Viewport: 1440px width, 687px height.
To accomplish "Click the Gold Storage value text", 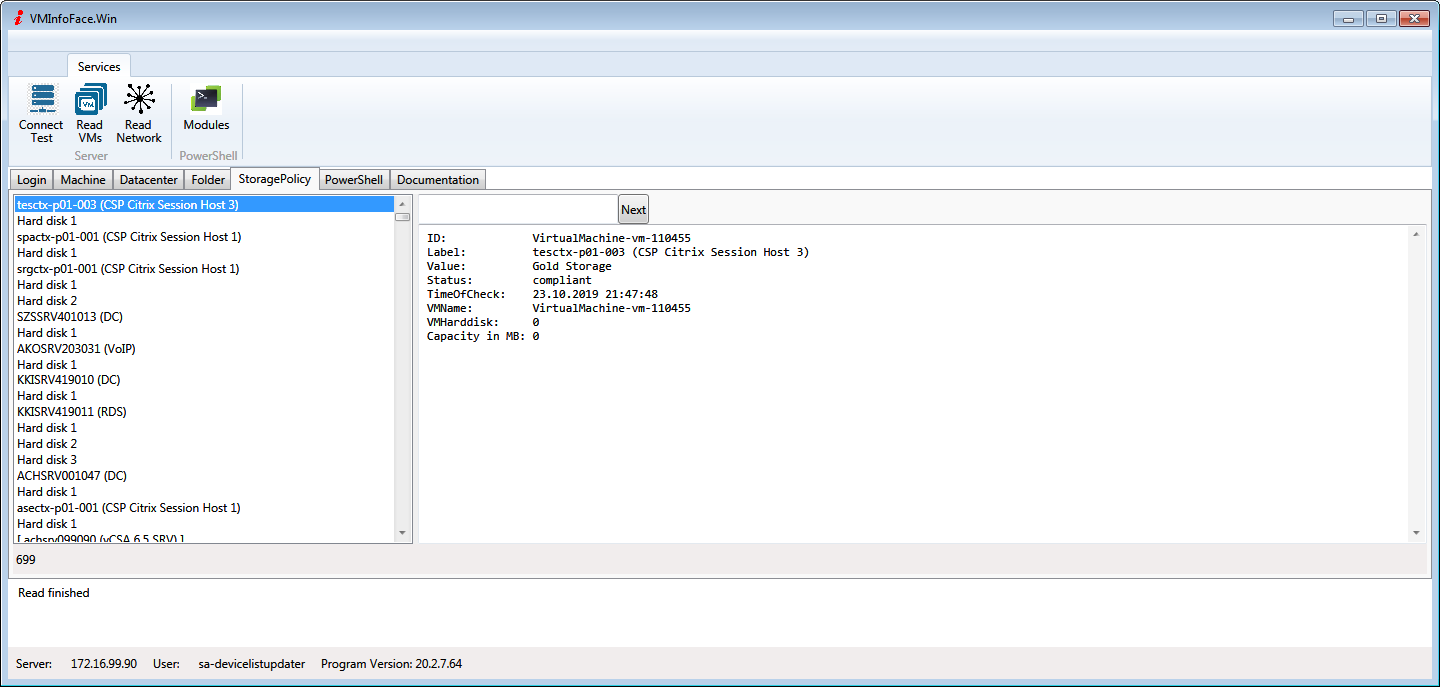I will click(572, 266).
